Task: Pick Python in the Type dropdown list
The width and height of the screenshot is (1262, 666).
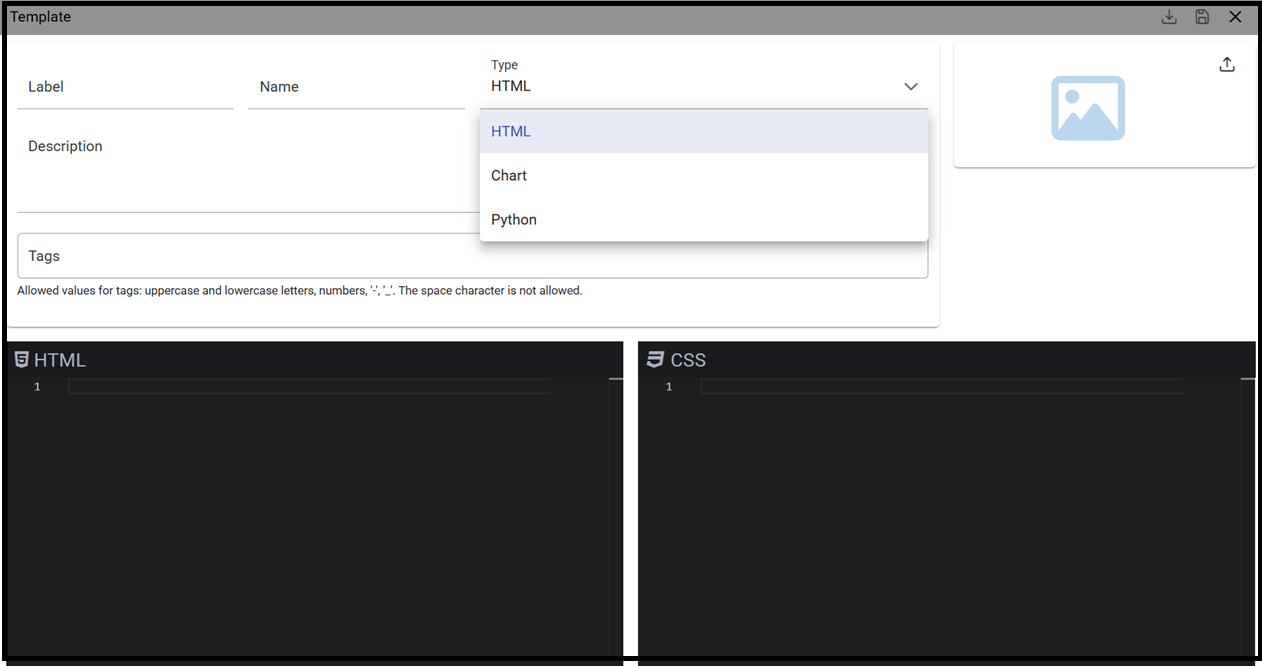Action: coord(704,219)
